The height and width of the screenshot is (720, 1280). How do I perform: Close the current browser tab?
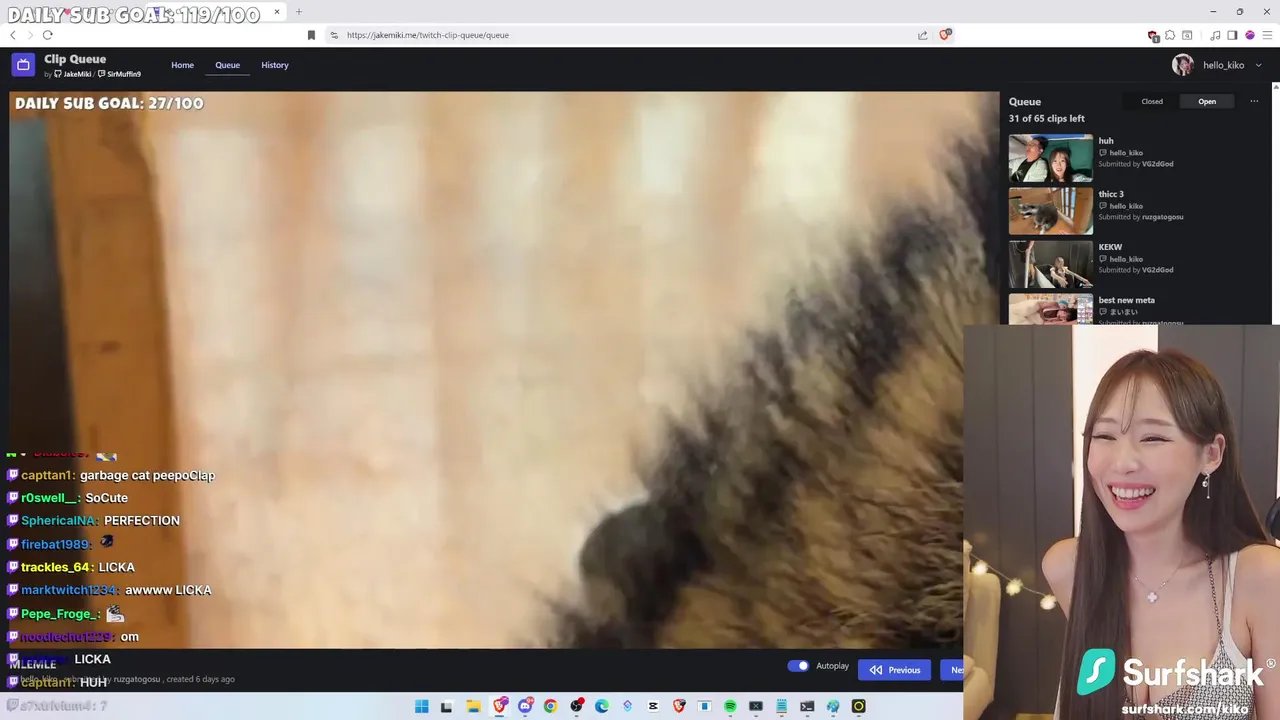[277, 12]
